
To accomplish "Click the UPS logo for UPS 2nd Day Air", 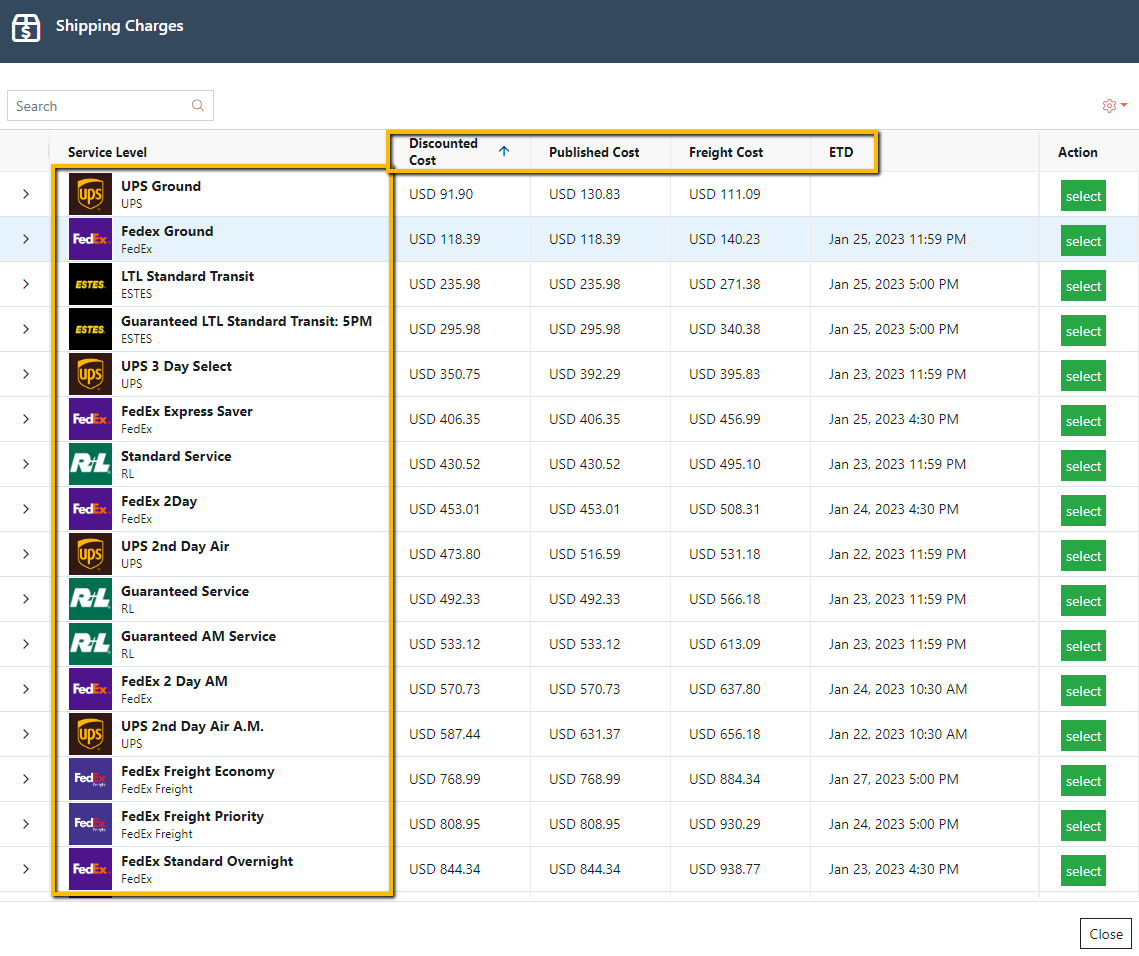I will (x=90, y=554).
